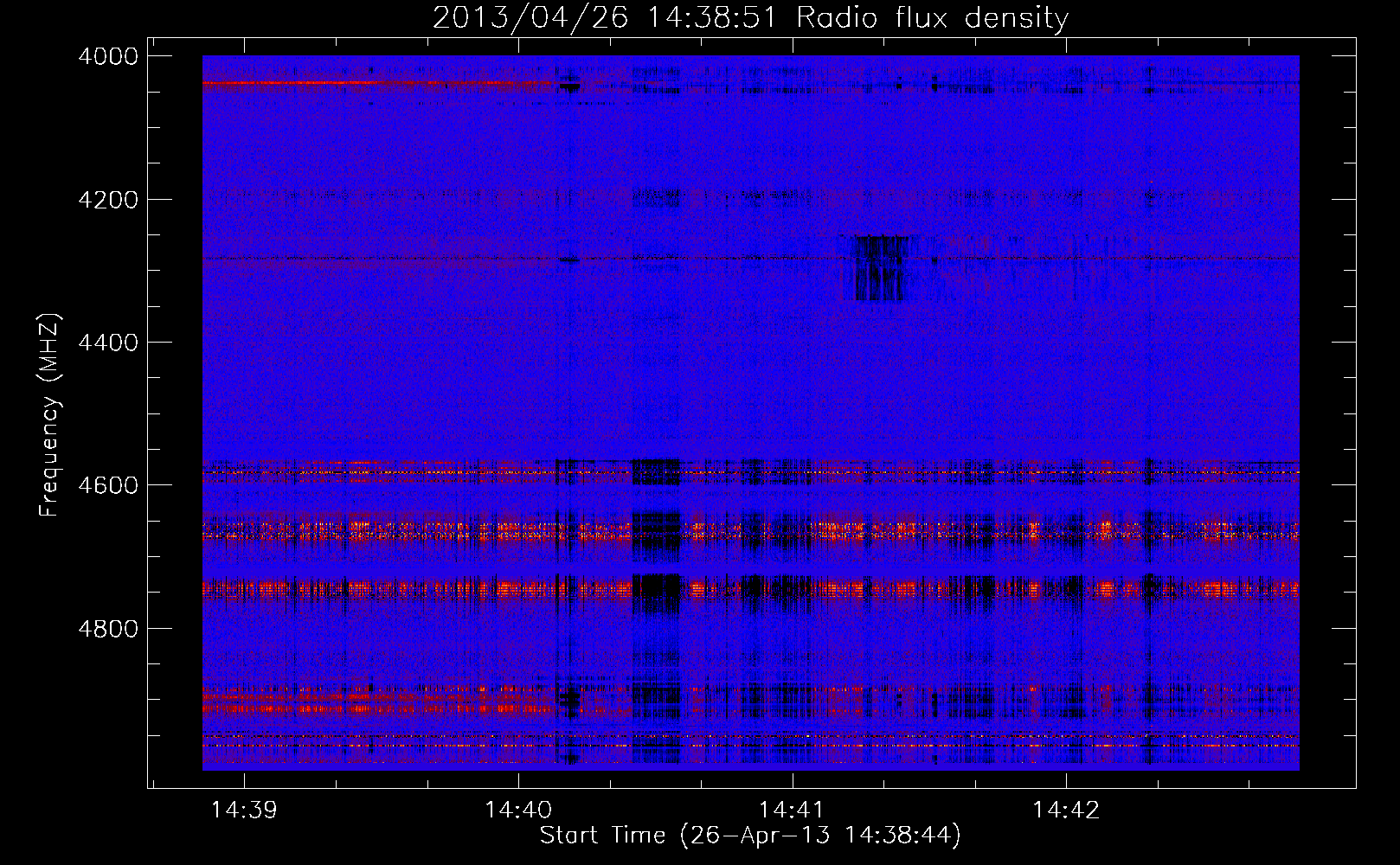Viewport: 1400px width, 865px height.
Task: Click the 'Start Time (26-Apr-13 14:38:44)' axis title
Action: point(750,836)
